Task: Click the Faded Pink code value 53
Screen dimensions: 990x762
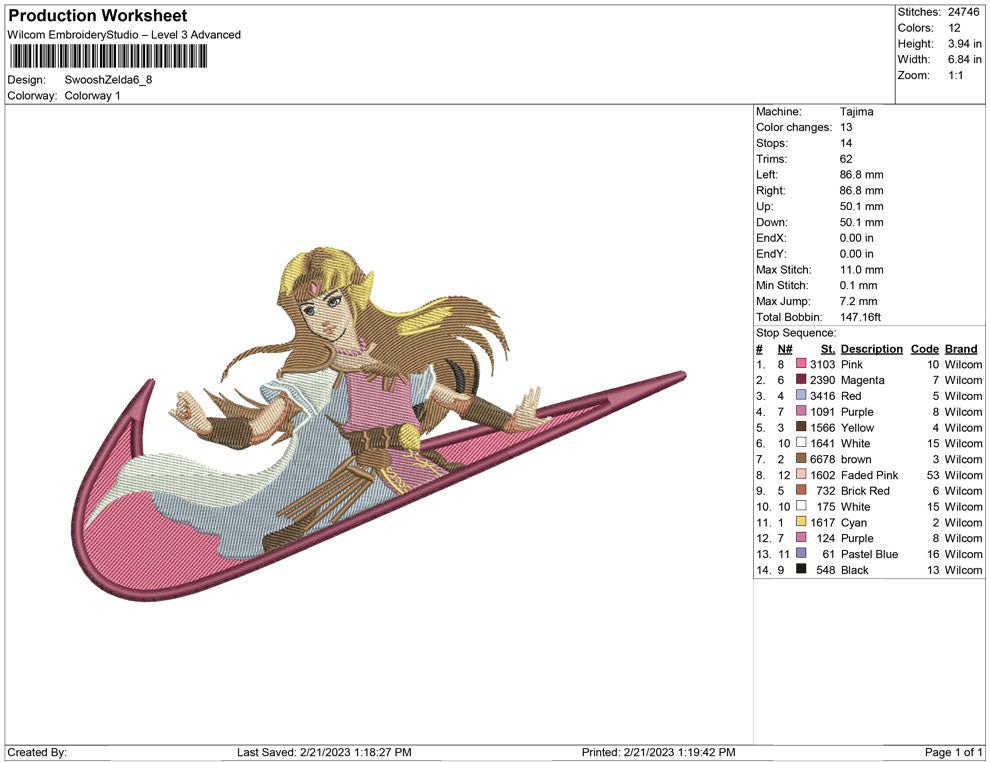Action: 933,474
